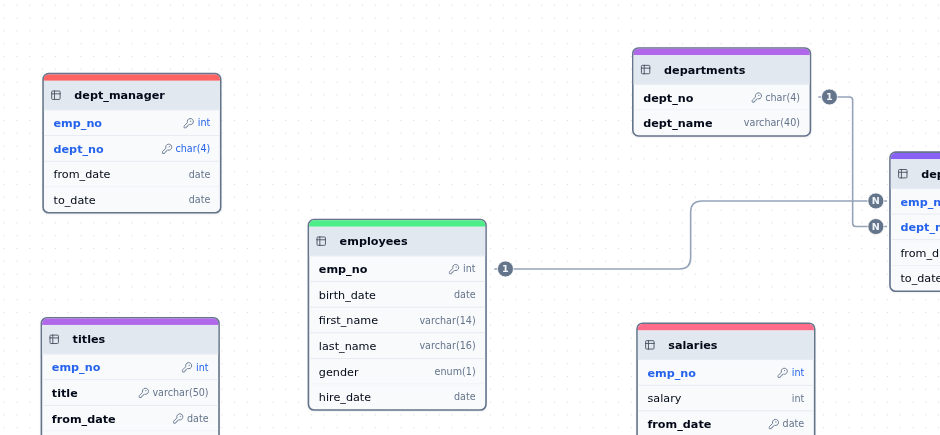
Task: Select the salaries table header
Action: (x=726, y=345)
